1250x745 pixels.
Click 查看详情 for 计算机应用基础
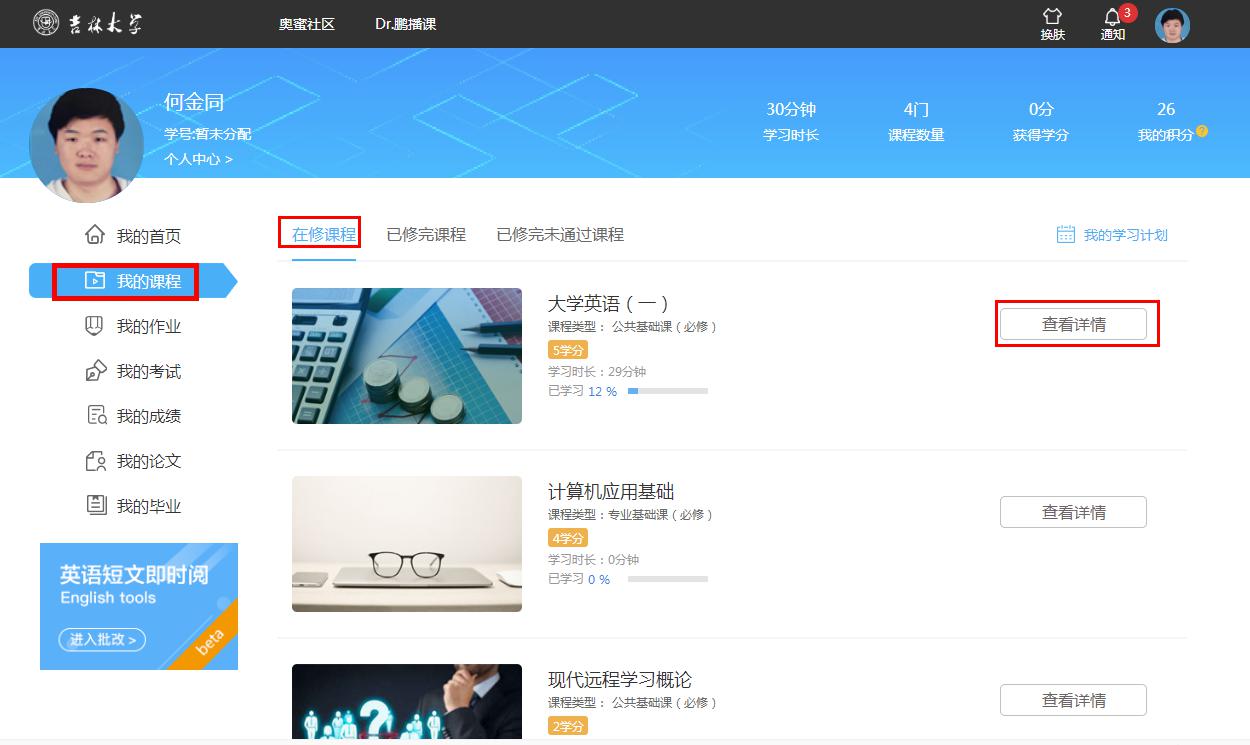pos(1073,512)
